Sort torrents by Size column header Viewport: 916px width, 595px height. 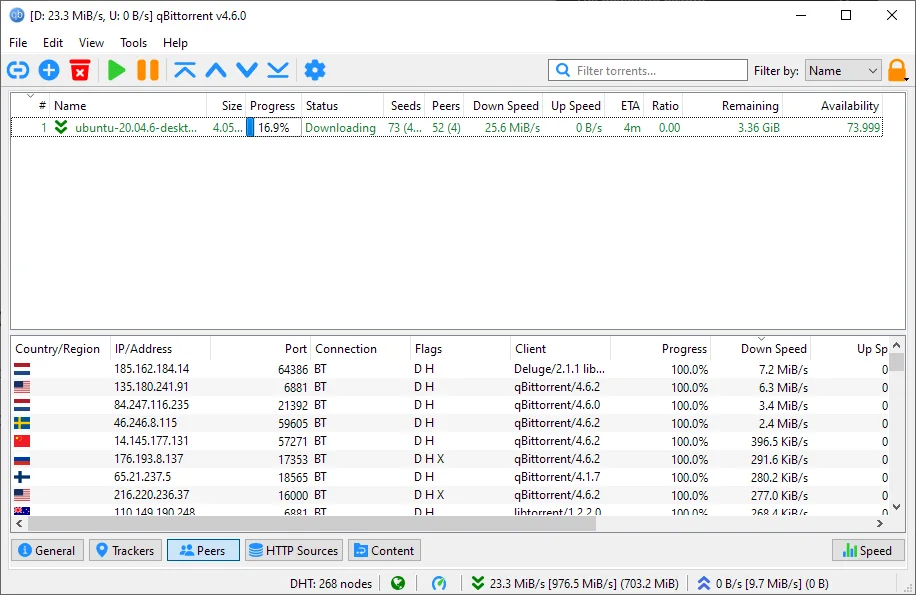coord(227,106)
